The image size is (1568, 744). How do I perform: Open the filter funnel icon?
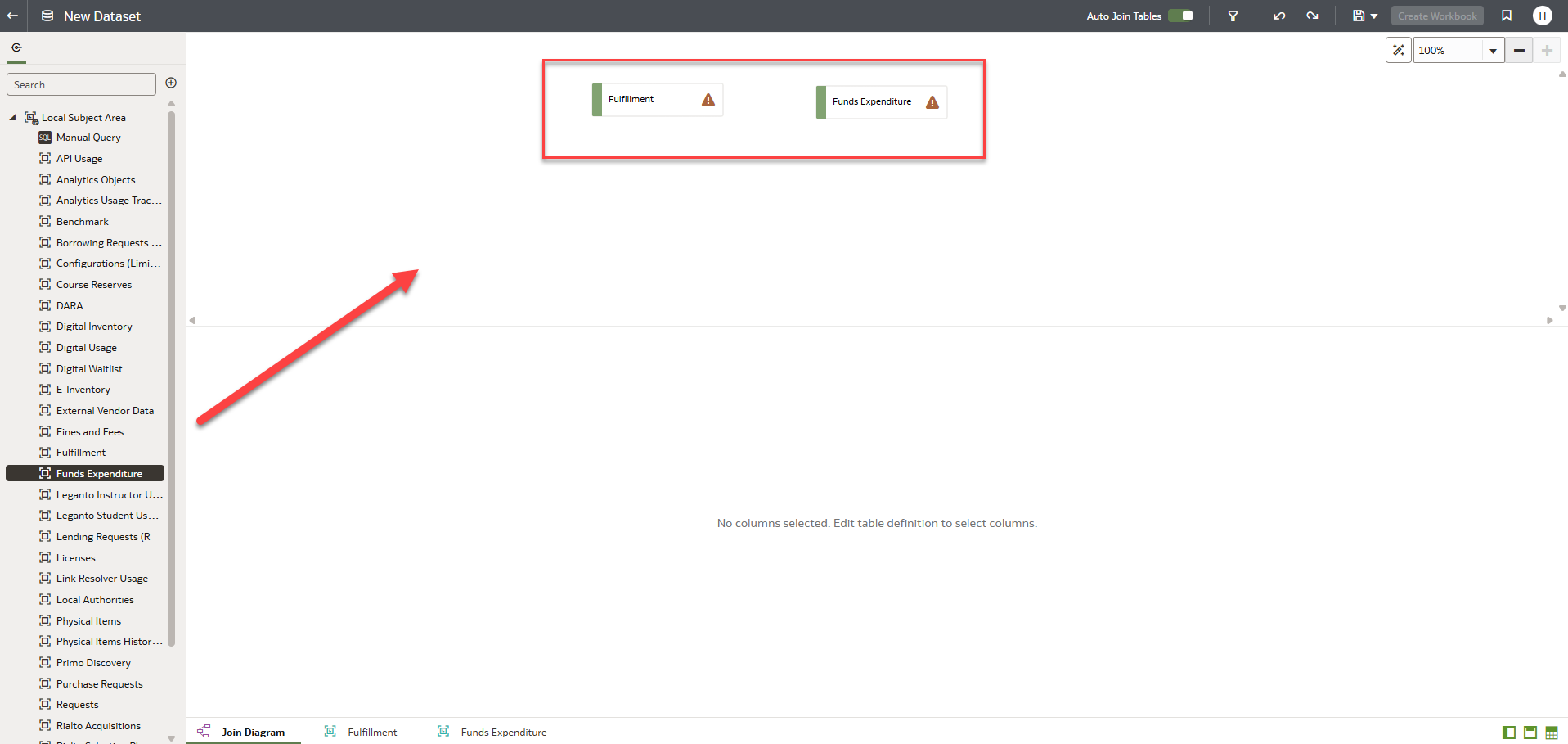[x=1233, y=16]
